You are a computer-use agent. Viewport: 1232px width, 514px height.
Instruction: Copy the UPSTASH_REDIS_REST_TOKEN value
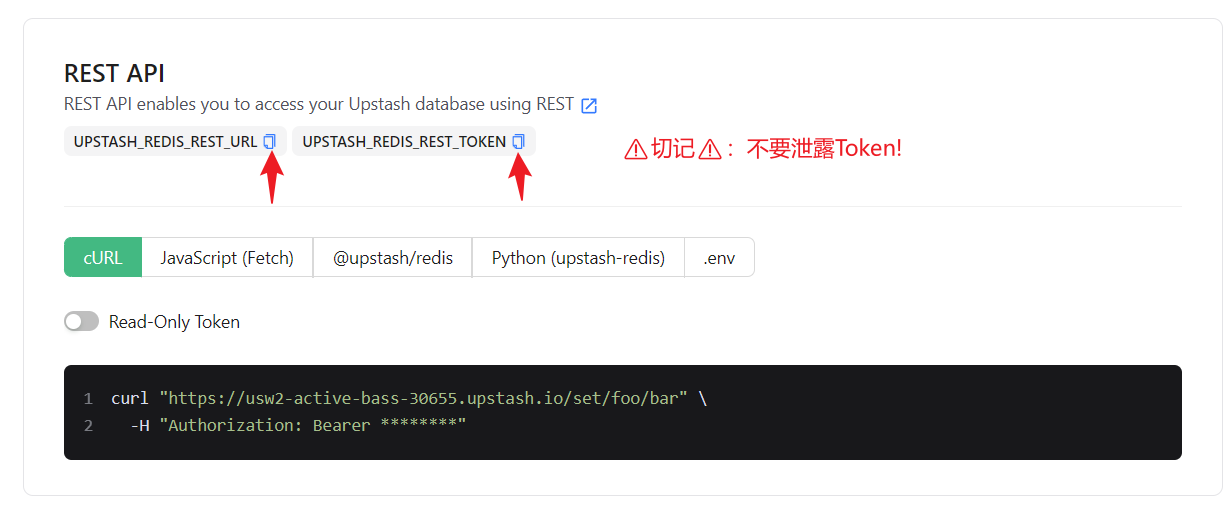tap(518, 142)
